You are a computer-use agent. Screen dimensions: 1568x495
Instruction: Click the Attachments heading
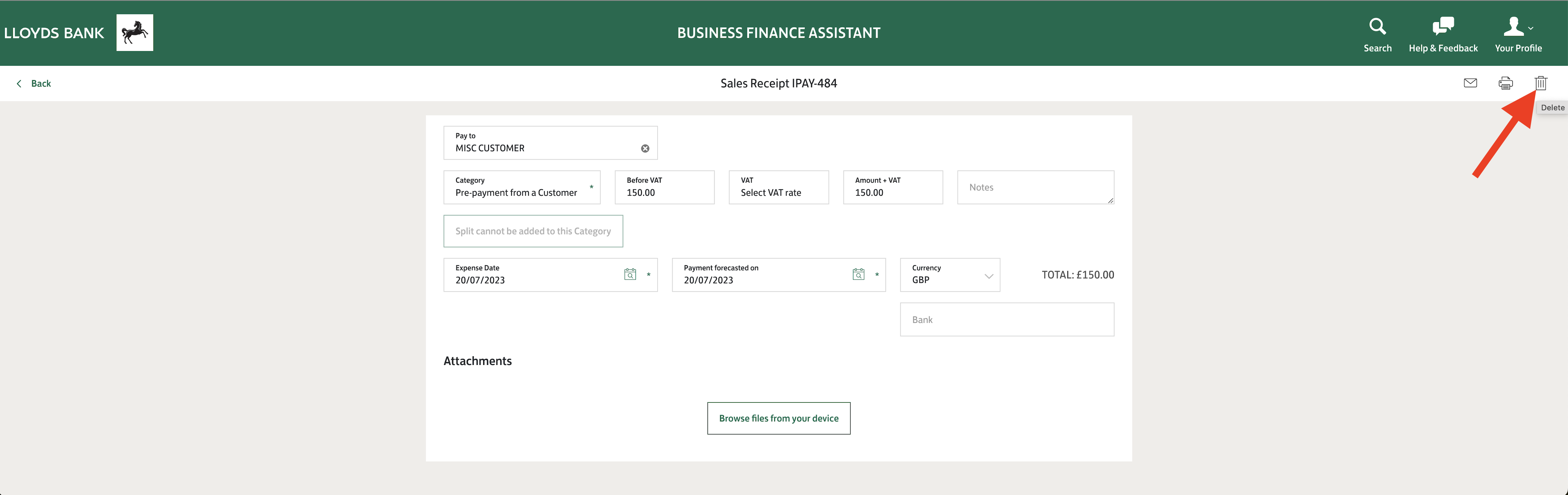pyautogui.click(x=477, y=361)
